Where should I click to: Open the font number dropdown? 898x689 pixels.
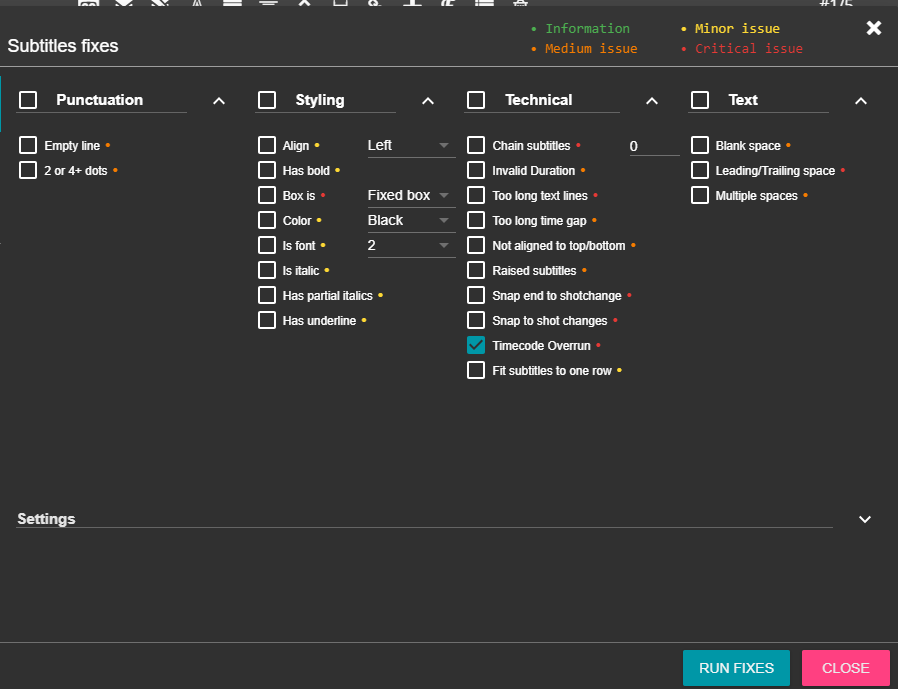click(x=411, y=246)
